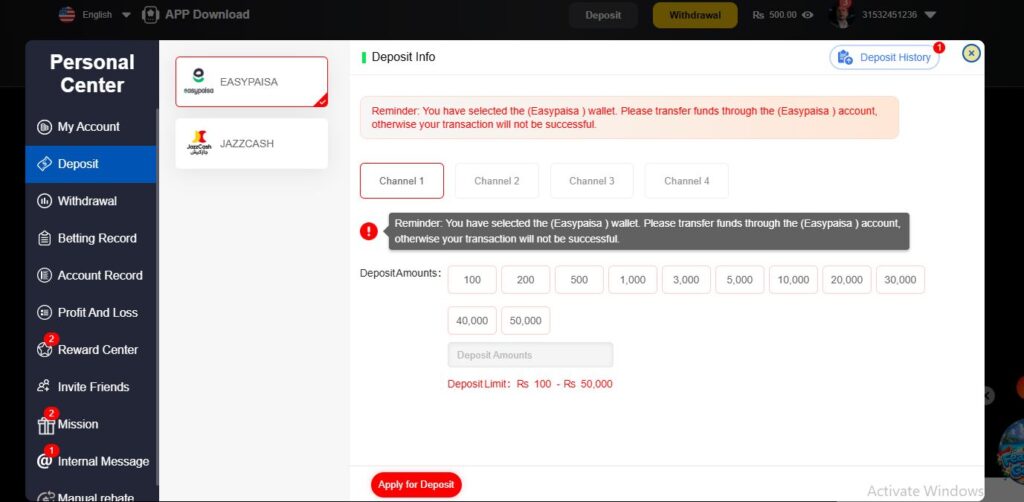
Task: Select deposit amount 3,000
Action: coord(686,279)
